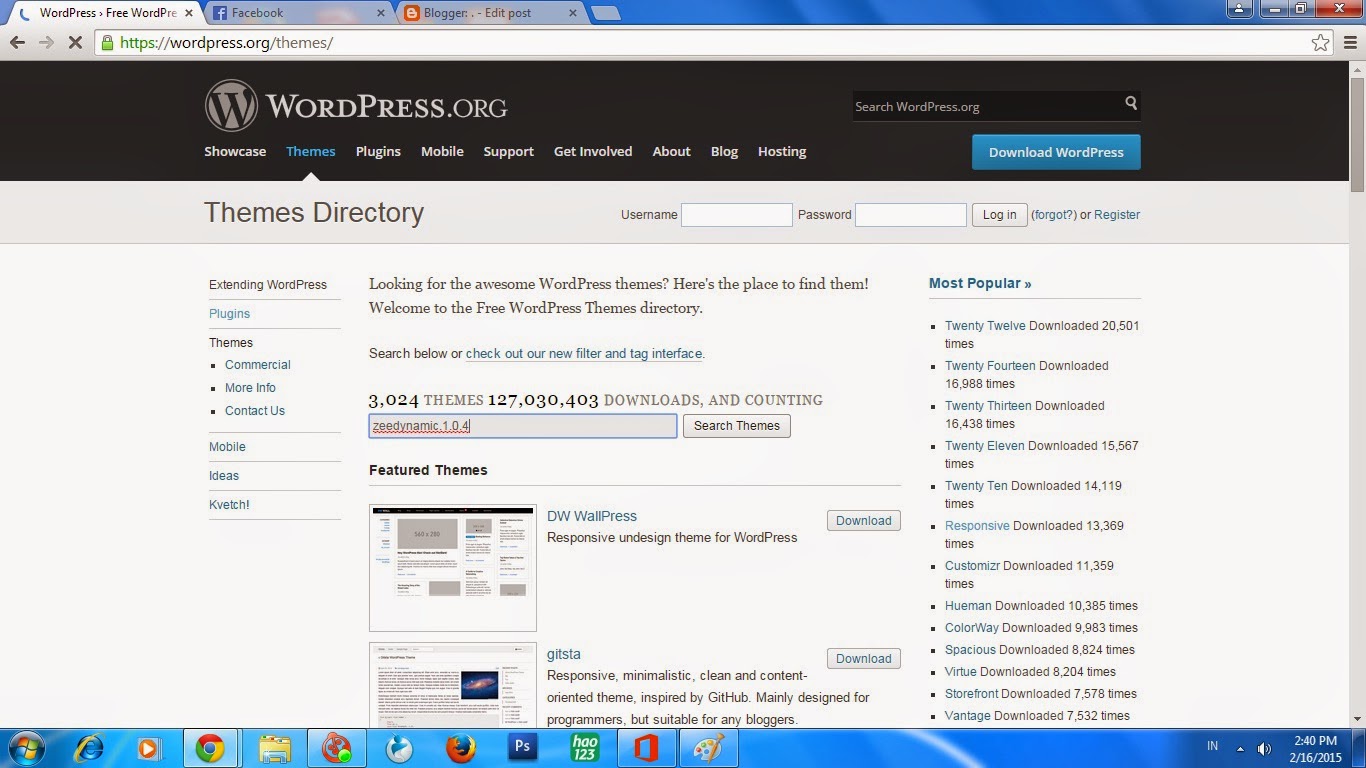Switch to the Blogger Edit post tab
The width and height of the screenshot is (1366, 768).
(x=490, y=13)
